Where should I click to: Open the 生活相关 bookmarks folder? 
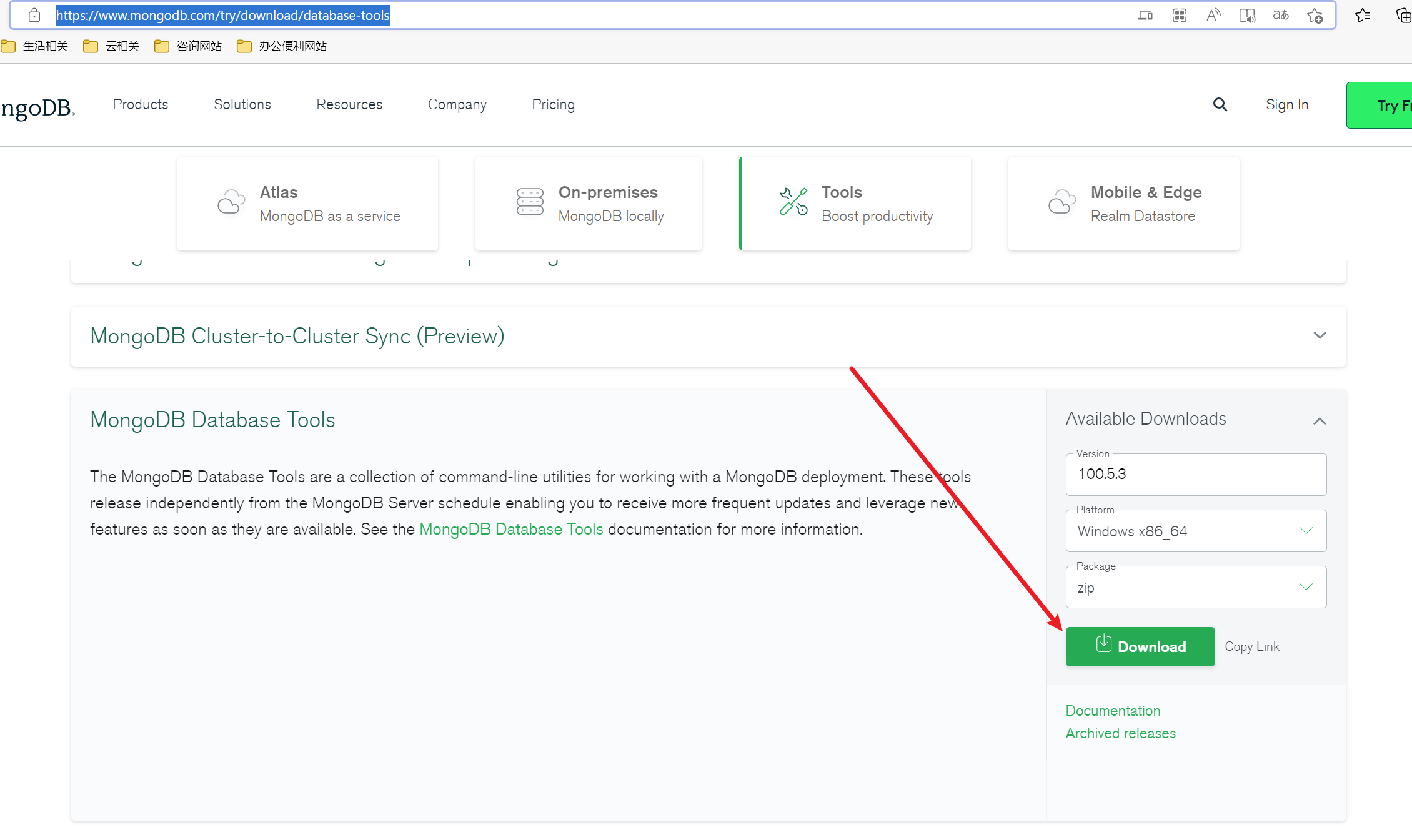point(35,46)
